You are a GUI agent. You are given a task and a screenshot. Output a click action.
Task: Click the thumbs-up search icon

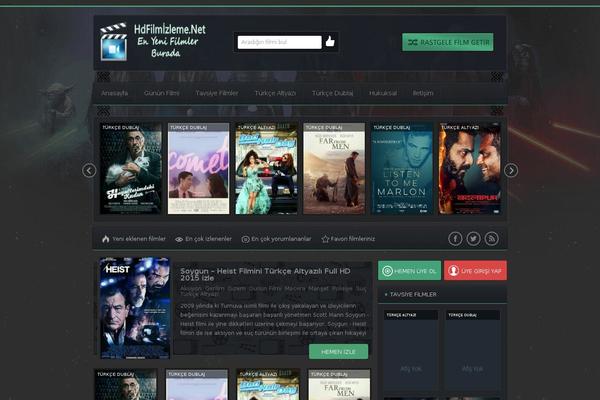click(x=330, y=41)
